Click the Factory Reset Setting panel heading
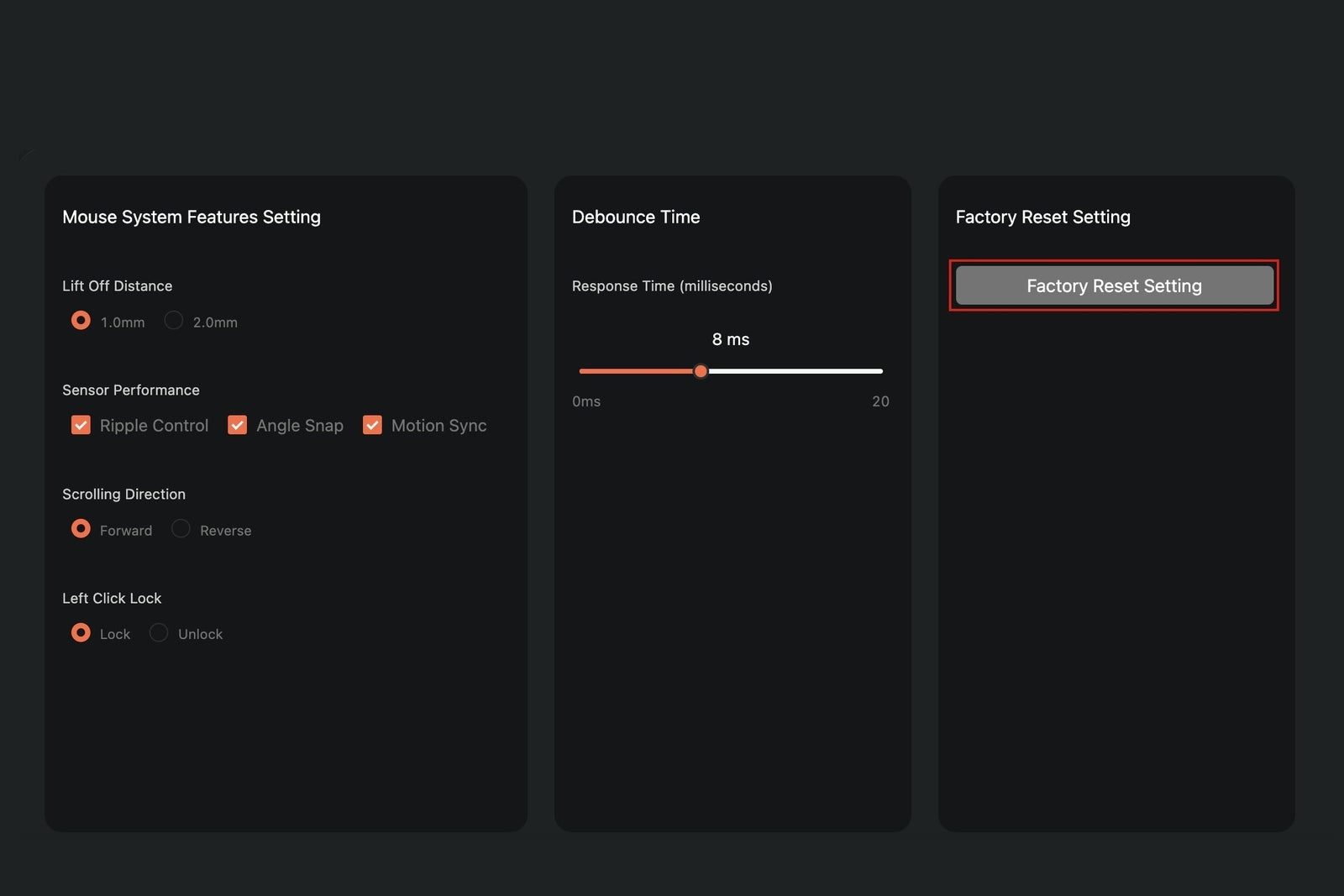Viewport: 1344px width, 896px height. (1042, 217)
